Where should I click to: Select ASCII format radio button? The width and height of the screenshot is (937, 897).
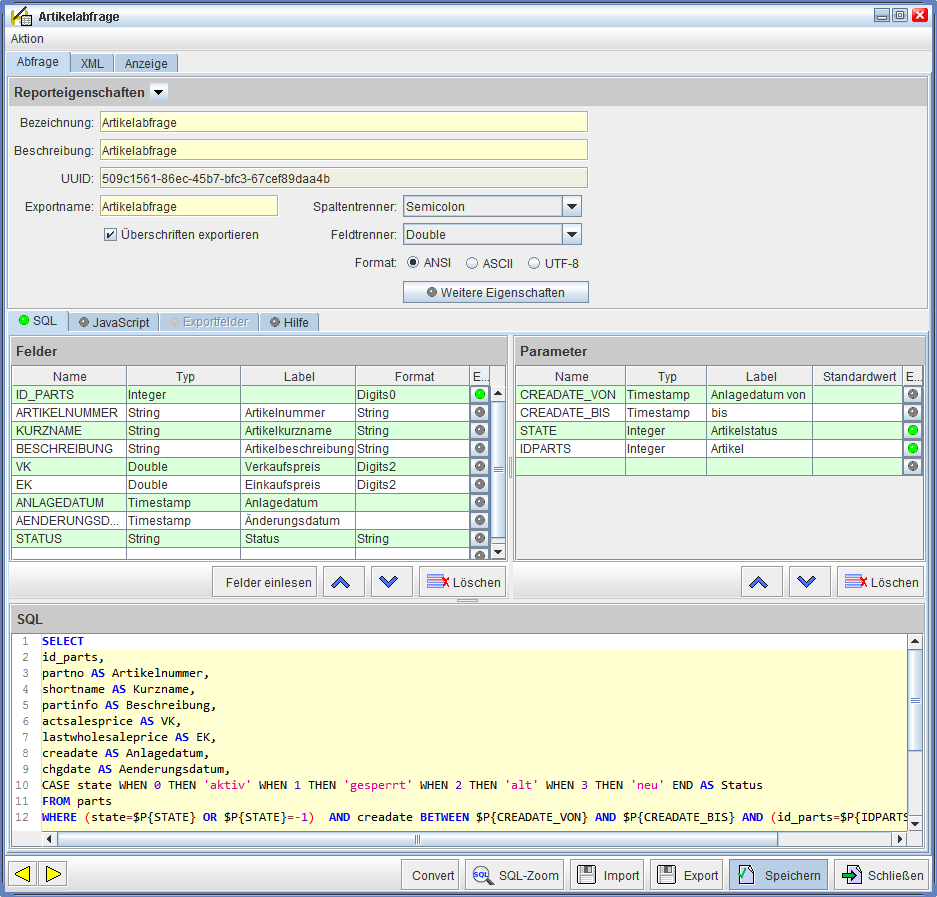point(472,264)
